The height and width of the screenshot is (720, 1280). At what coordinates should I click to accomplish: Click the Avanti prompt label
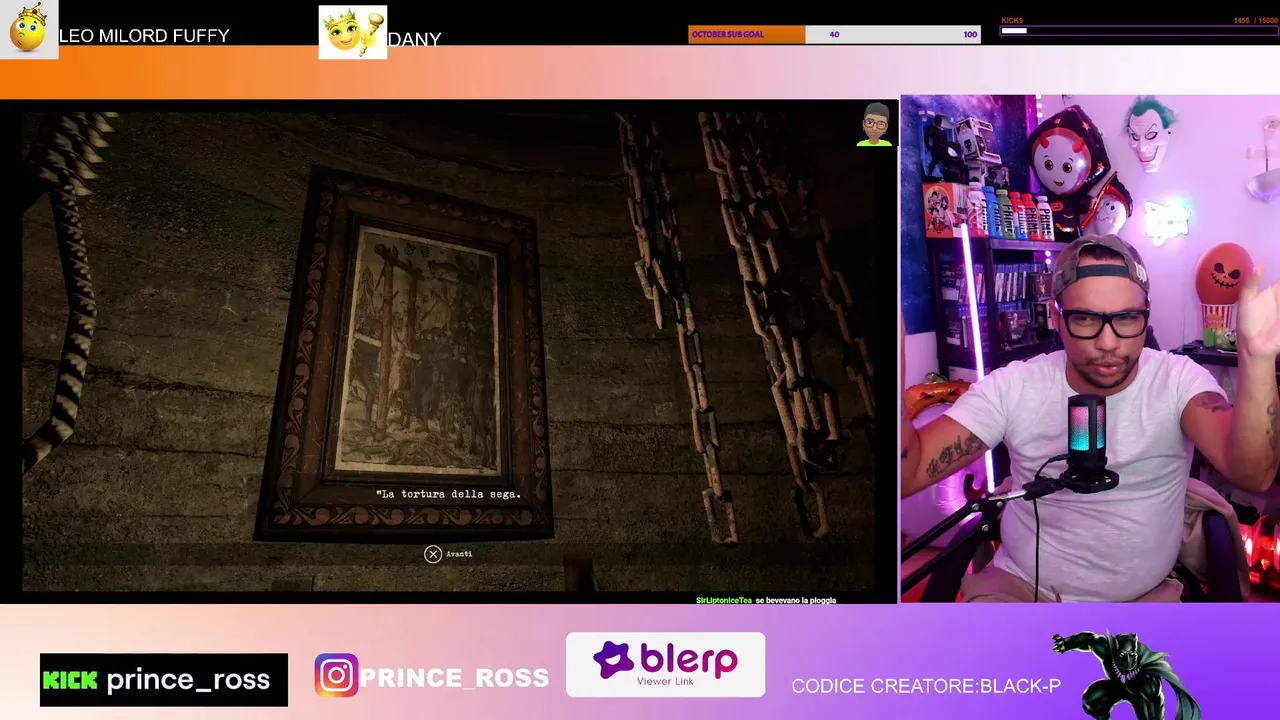tap(459, 554)
